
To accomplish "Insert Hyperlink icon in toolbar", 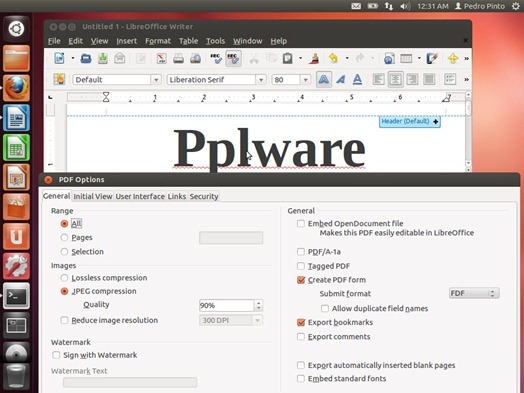I will (389, 59).
